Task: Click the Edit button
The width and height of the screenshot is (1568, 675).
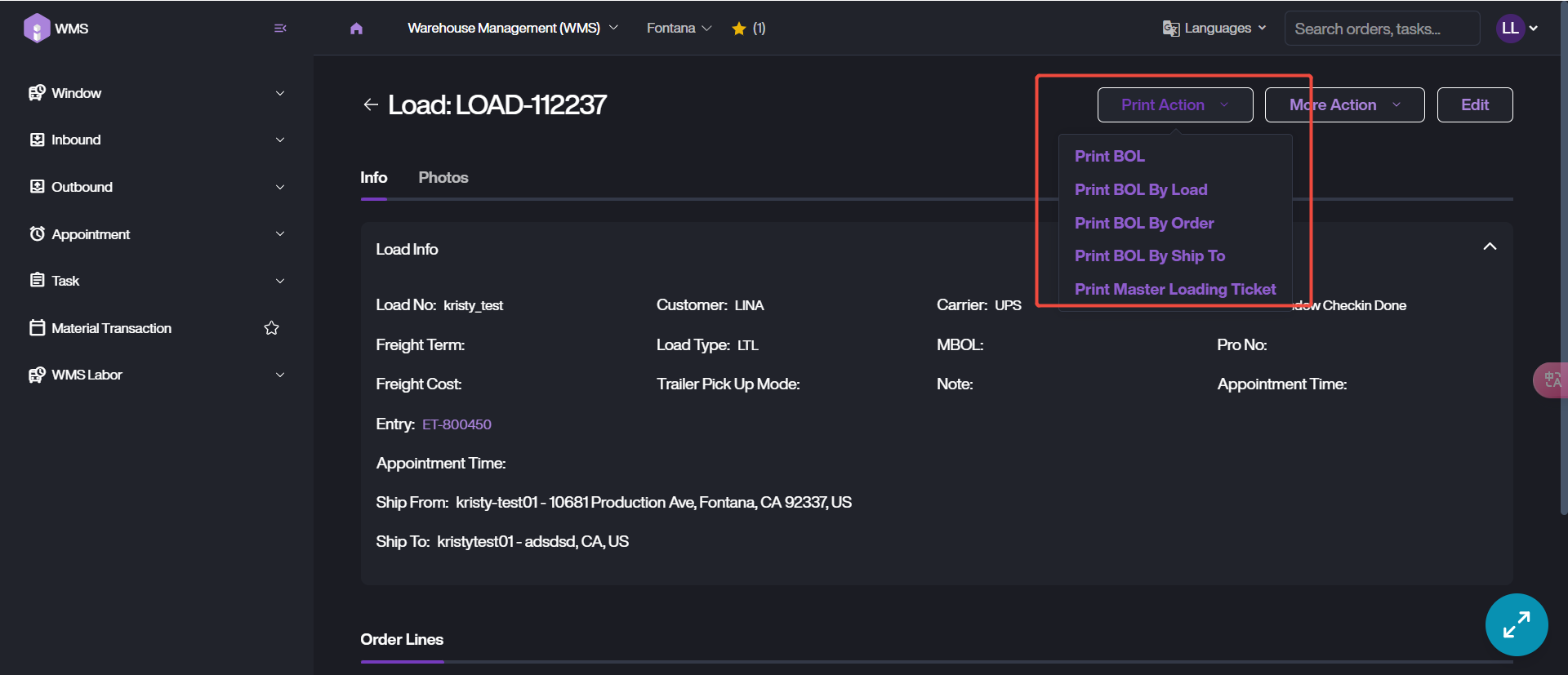Action: point(1474,104)
